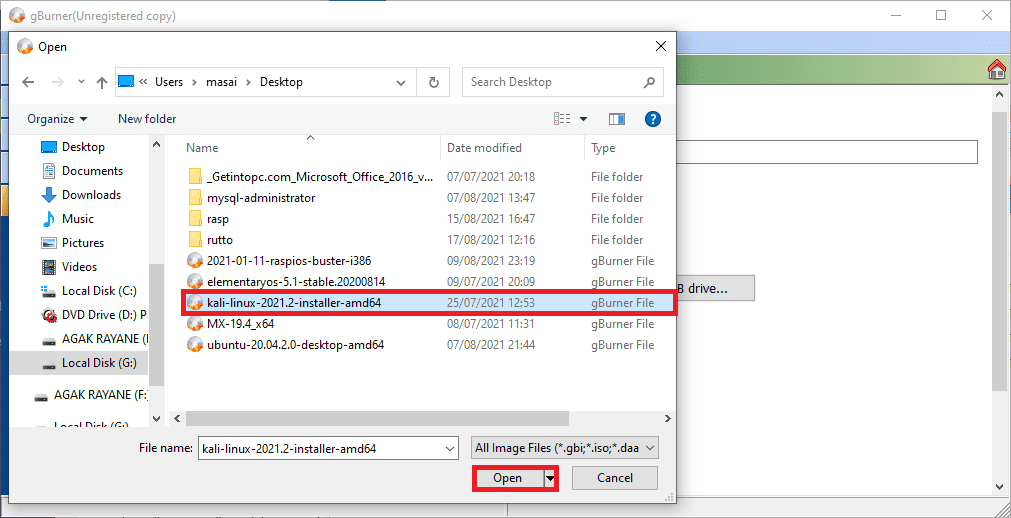Screen dimensions: 1011x518
Task: Expand the File name dropdown arrow
Action: point(449,448)
